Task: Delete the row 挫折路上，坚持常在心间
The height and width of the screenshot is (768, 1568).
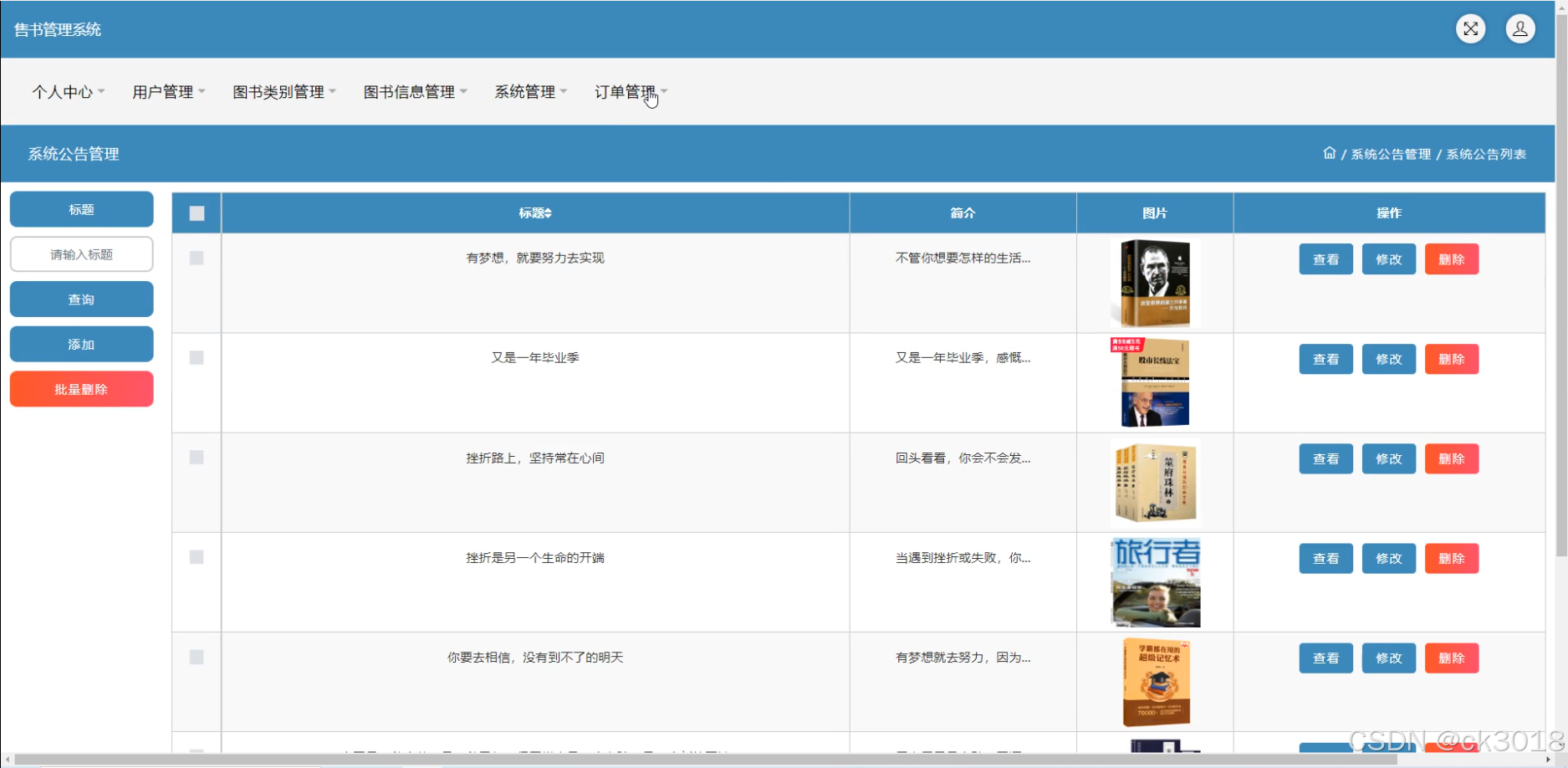Action: tap(1452, 458)
